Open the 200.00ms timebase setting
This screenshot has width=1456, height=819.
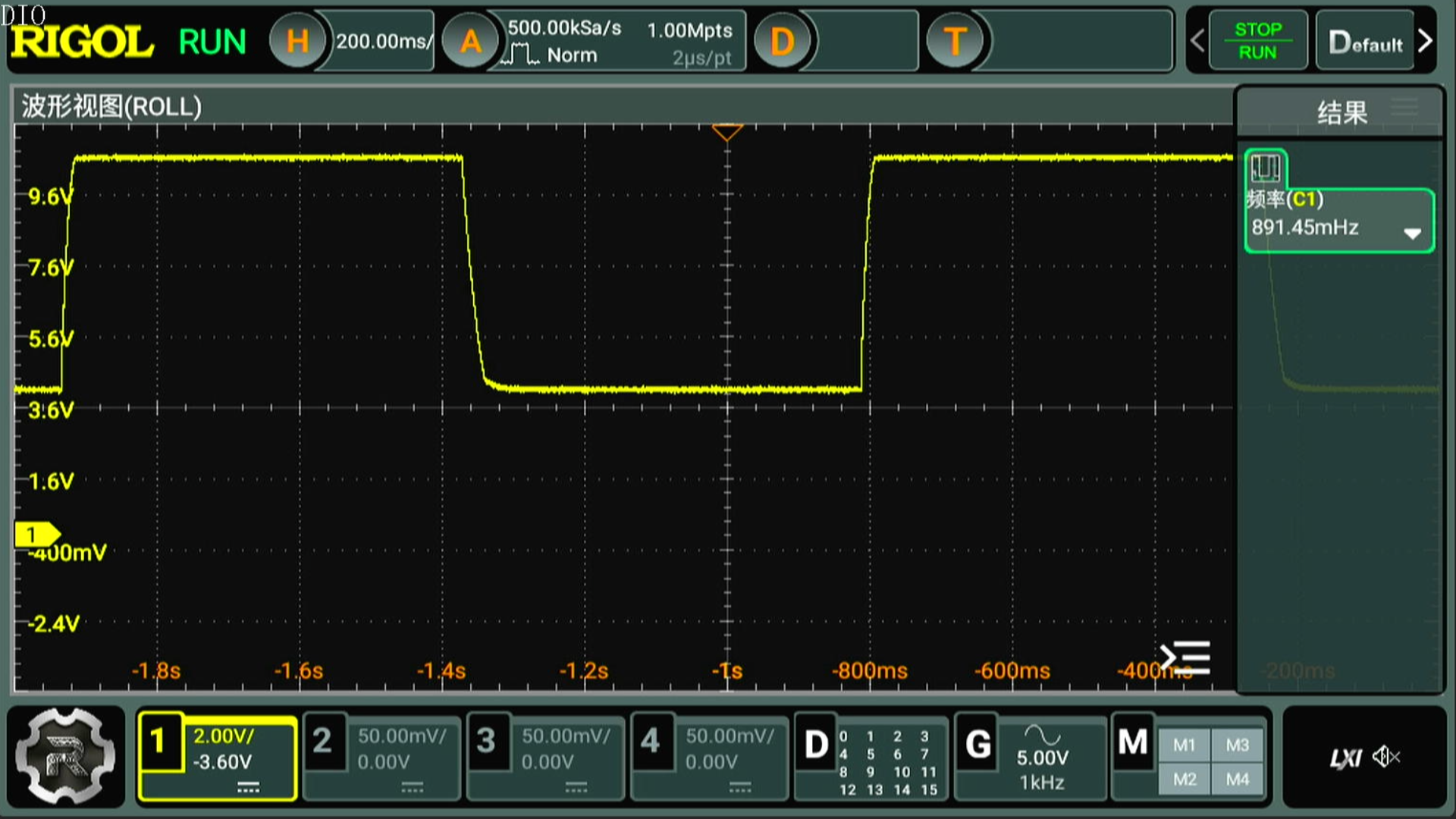coord(383,41)
